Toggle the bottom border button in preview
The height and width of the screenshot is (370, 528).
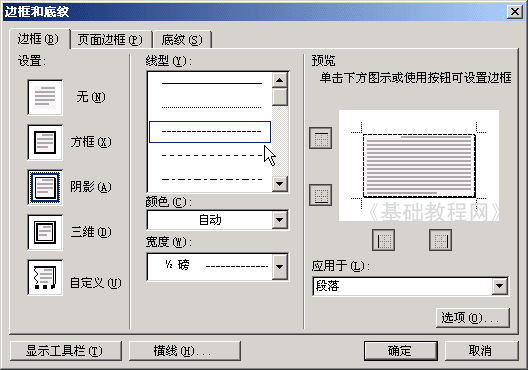pos(321,195)
